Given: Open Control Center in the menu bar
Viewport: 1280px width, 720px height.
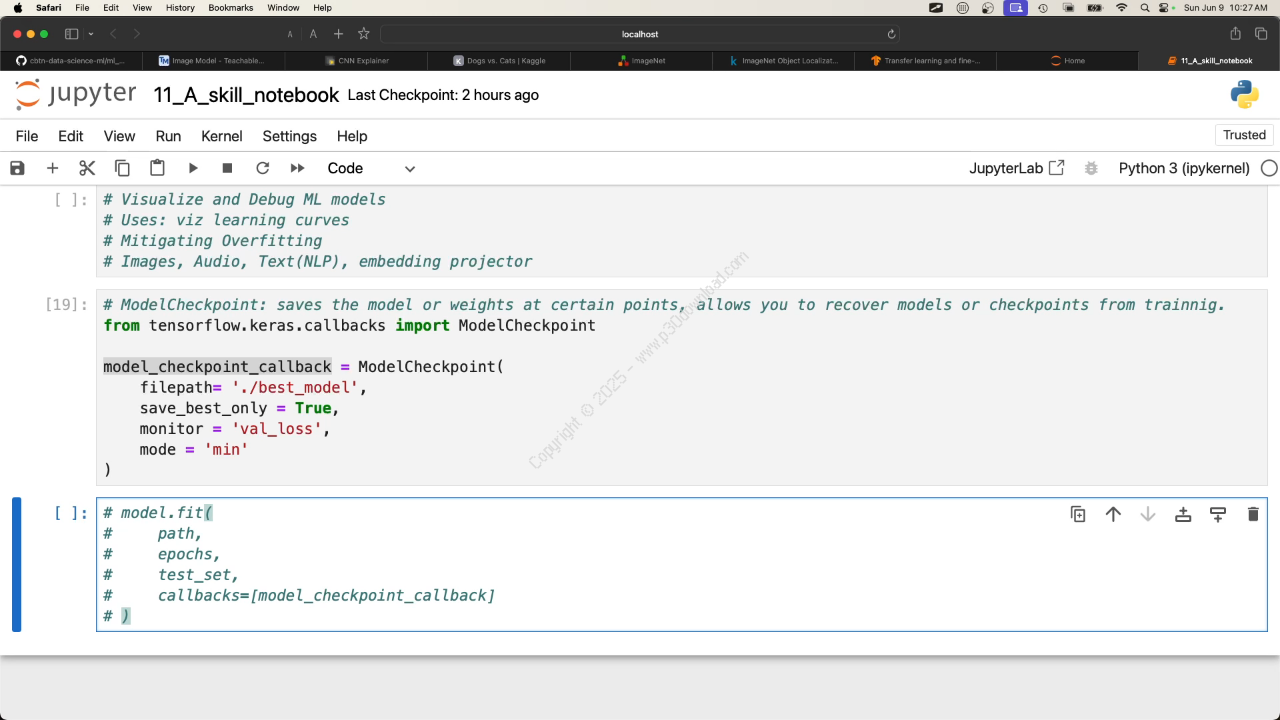Looking at the screenshot, I should (x=1166, y=7).
